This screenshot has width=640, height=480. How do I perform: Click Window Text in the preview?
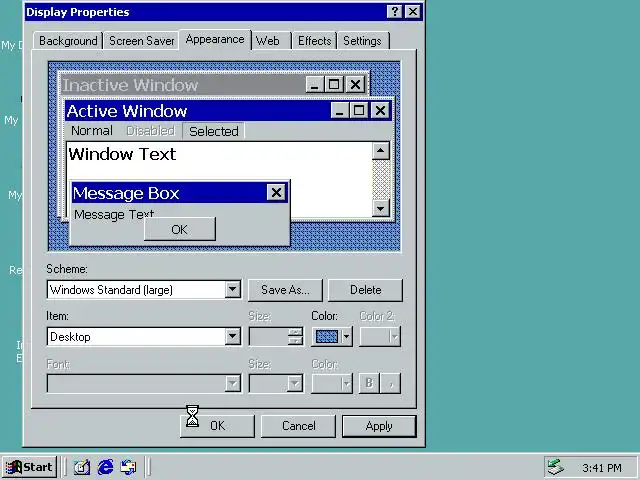[122, 154]
